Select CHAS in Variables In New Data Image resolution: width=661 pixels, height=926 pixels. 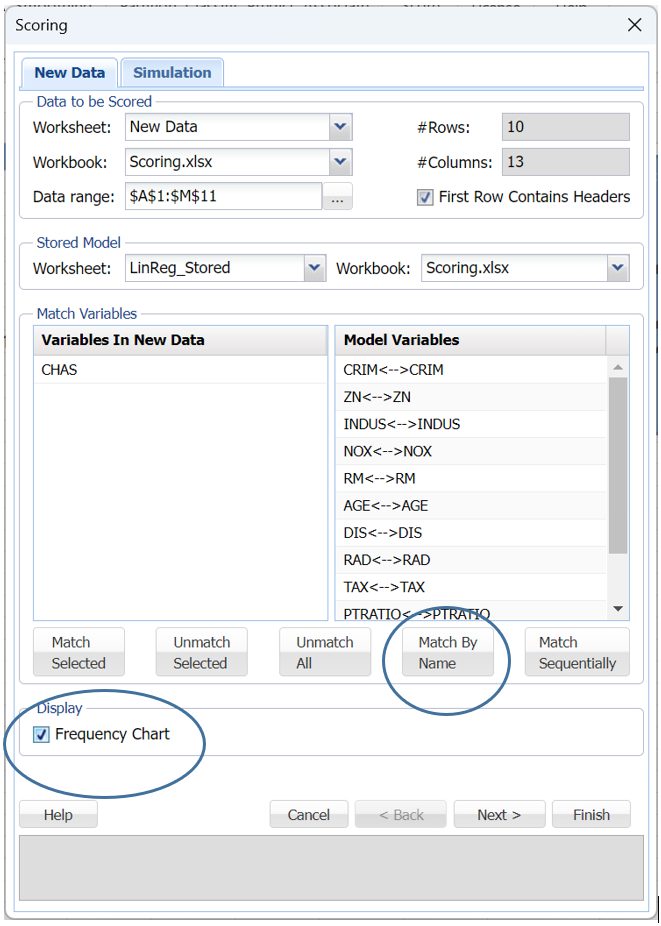click(60, 370)
